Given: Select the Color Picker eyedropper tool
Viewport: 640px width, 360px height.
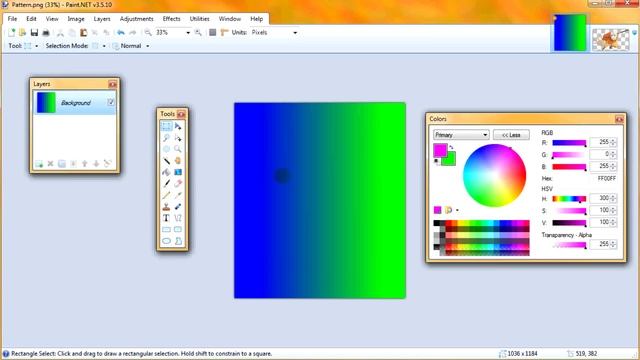Looking at the screenshot, I should click(178, 195).
